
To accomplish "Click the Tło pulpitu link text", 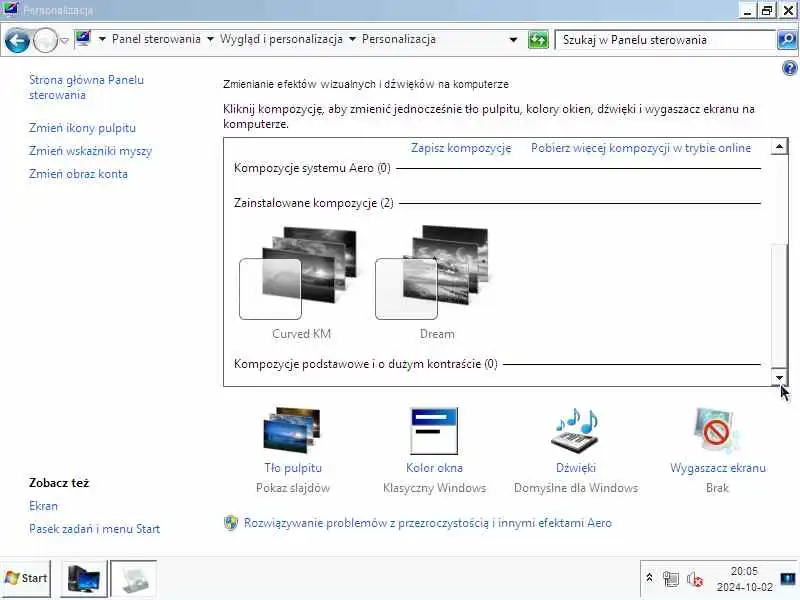I will point(293,468).
